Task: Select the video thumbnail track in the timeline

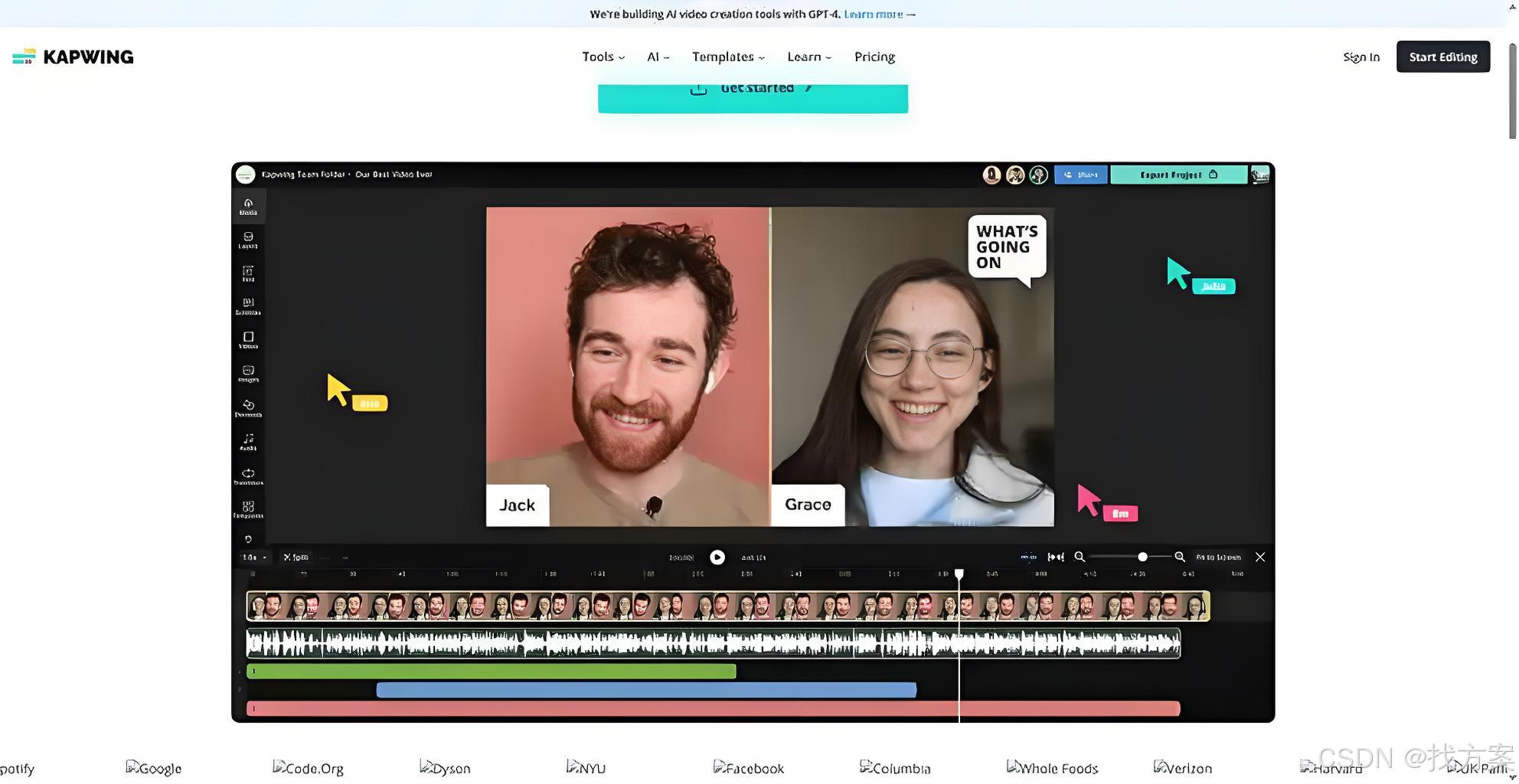Action: pos(728,606)
